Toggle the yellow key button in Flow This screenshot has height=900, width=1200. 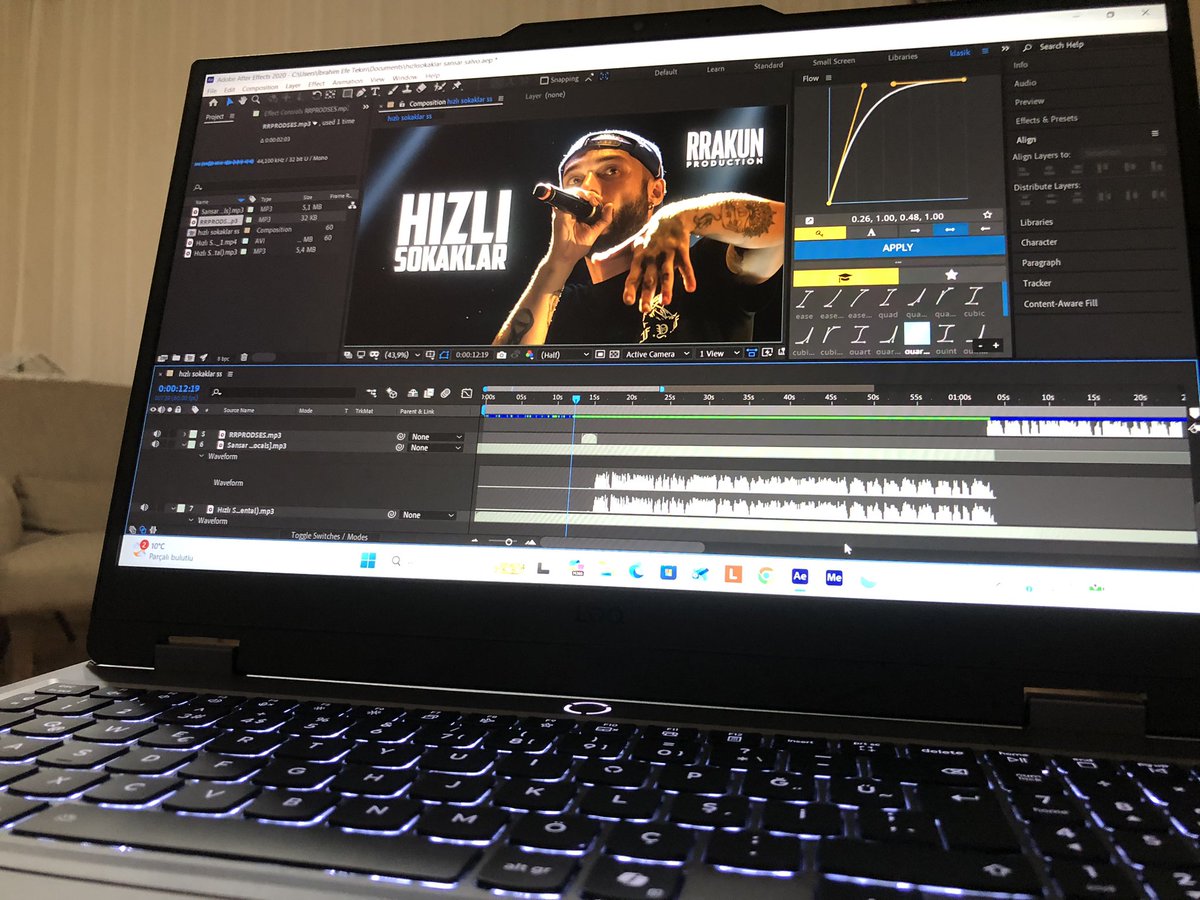point(819,233)
